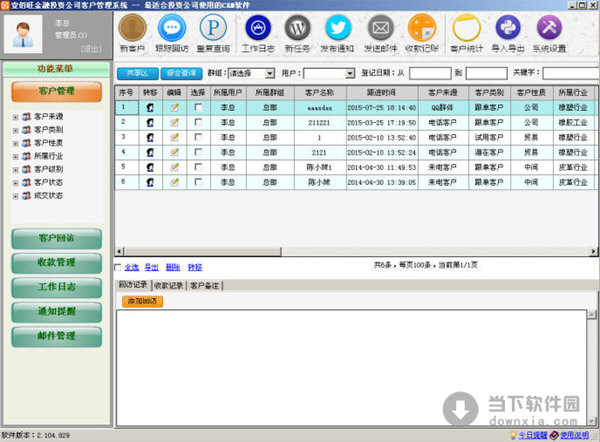Image resolution: width=600 pixels, height=442 pixels.
Task: Open 发布通知 Twitter bird icon
Action: click(339, 29)
